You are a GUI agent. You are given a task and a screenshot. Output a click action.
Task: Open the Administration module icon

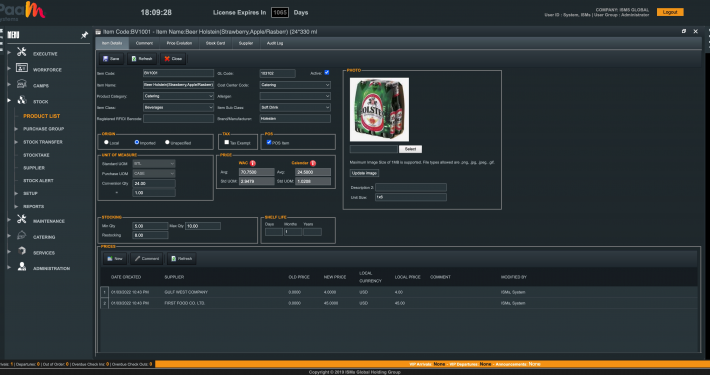pyautogui.click(x=21, y=267)
